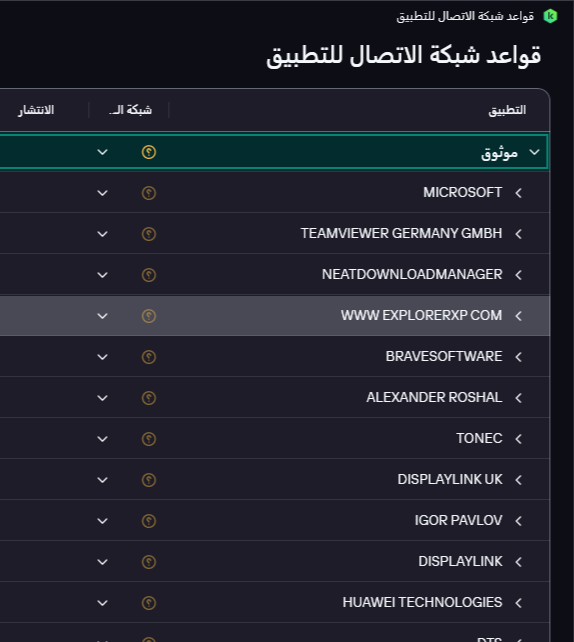Viewport: 574px width, 642px height.
Task: Select the موثوق group label
Action: pos(499,153)
